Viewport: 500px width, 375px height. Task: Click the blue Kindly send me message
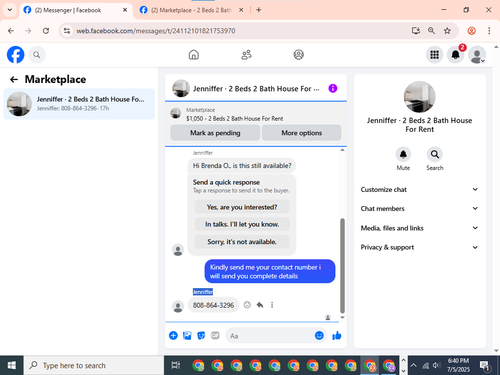[x=270, y=271]
